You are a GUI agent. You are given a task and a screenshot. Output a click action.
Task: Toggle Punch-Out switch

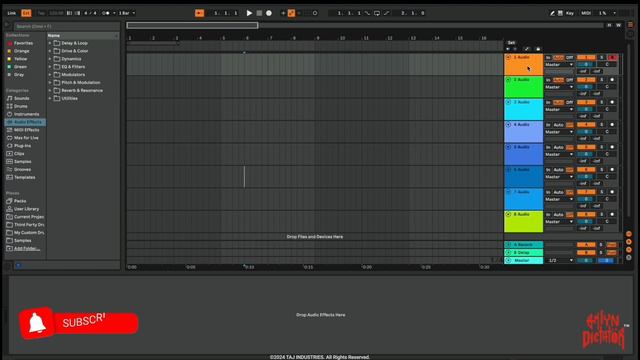coord(387,13)
